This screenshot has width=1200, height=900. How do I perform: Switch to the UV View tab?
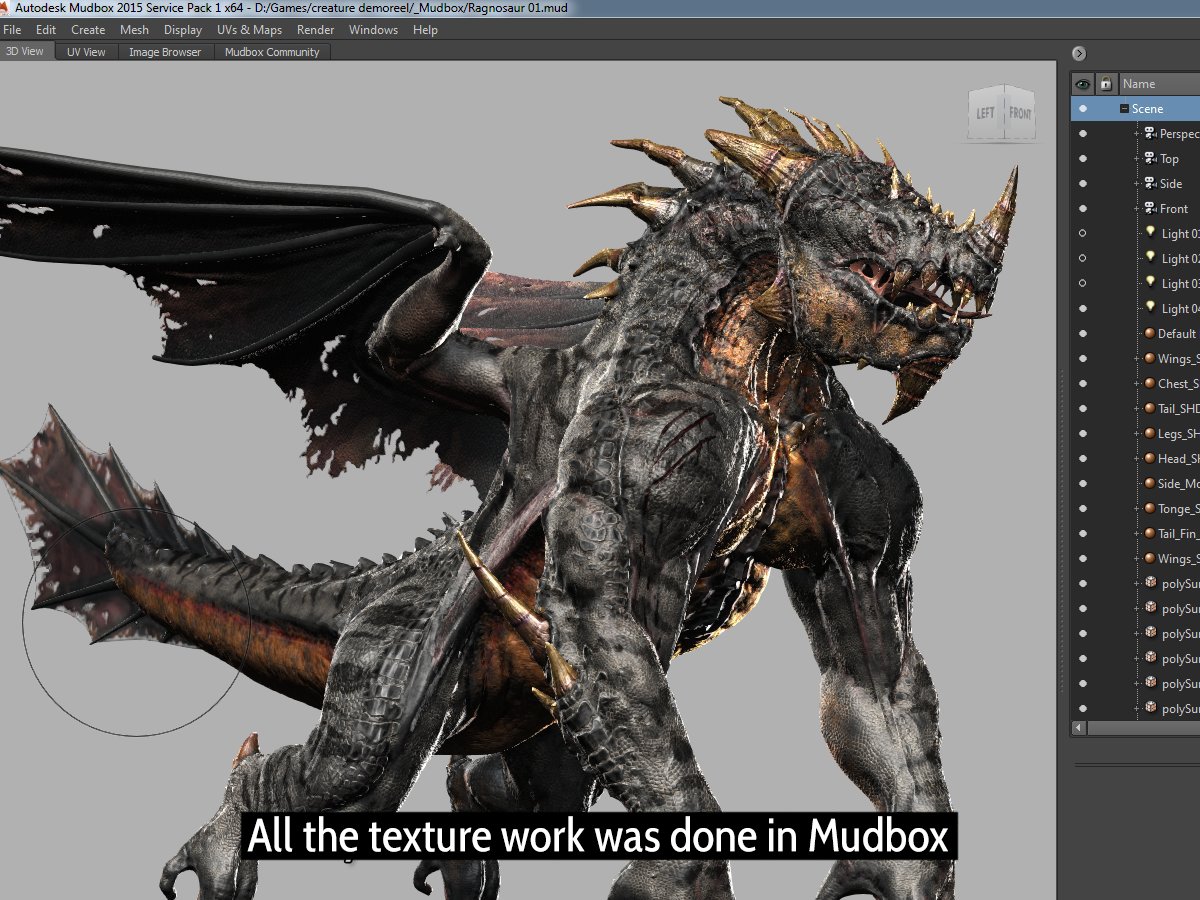pos(86,52)
